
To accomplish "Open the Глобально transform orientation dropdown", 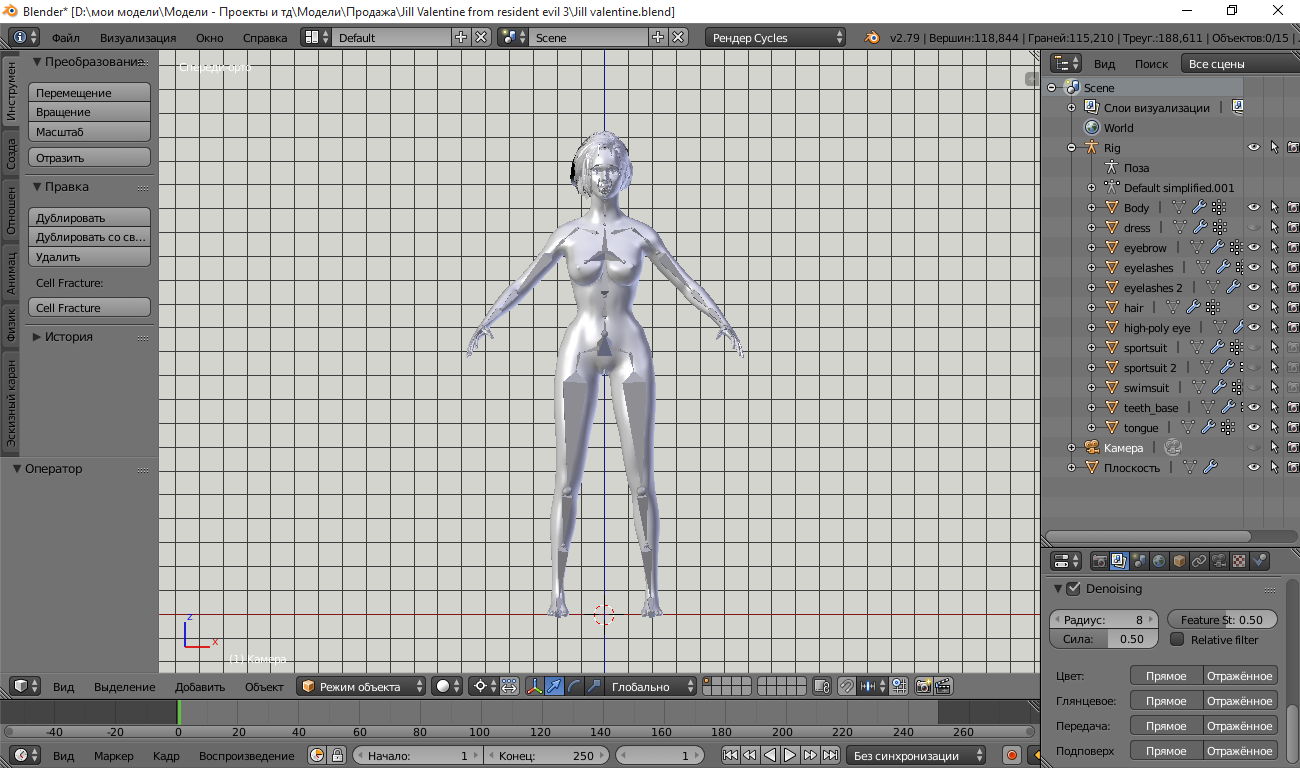I will pyautogui.click(x=651, y=686).
